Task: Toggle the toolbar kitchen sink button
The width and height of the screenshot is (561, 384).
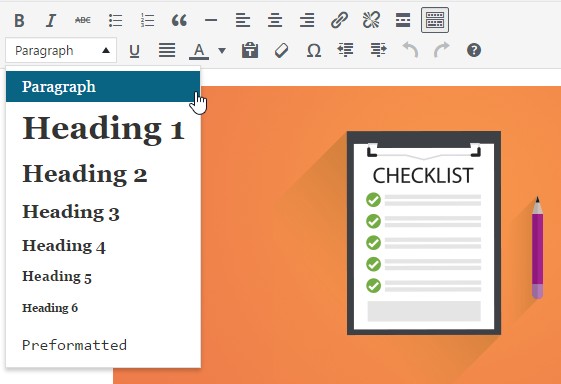Action: point(435,20)
